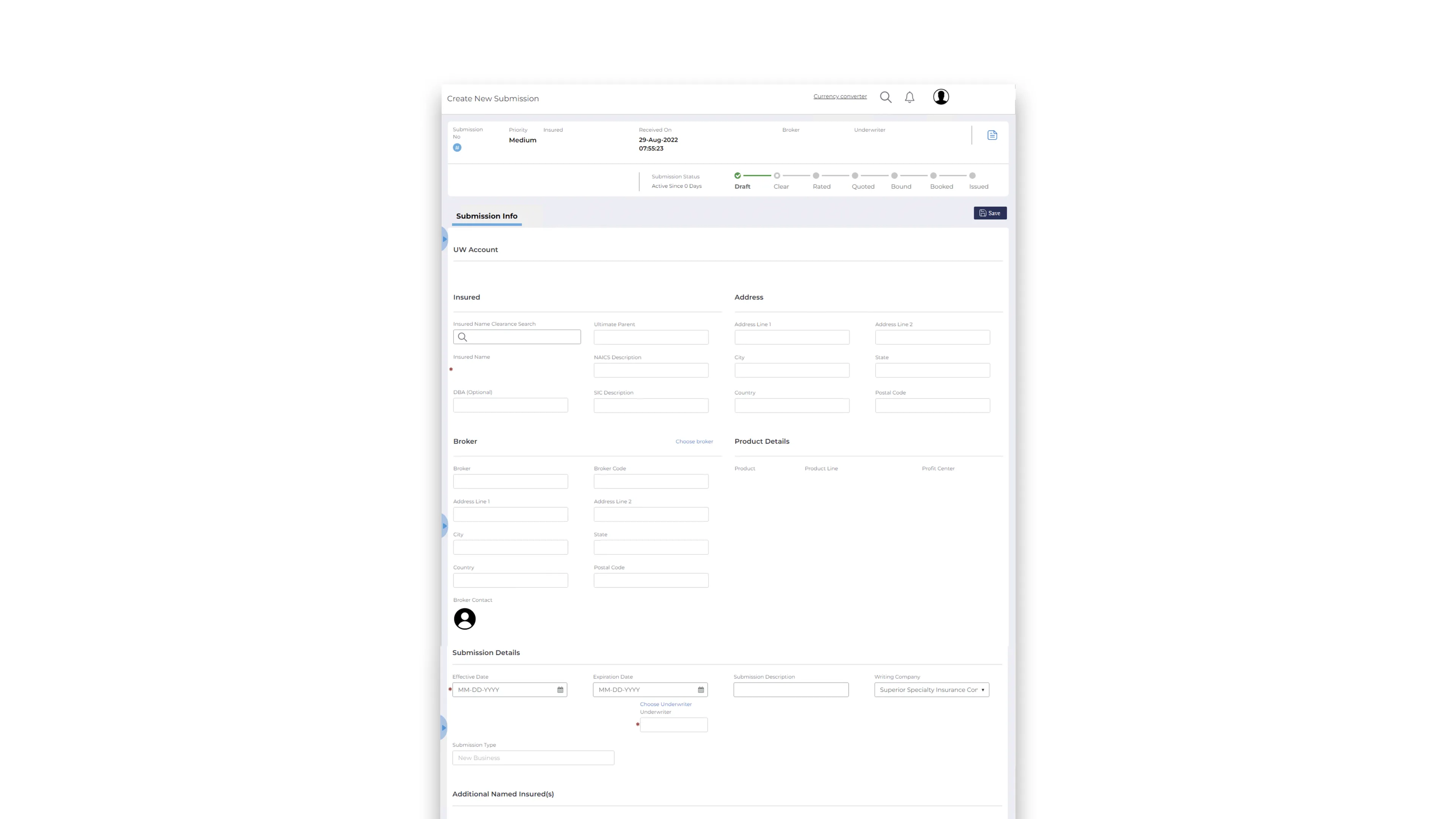Open the Expiration Date calendar icon
1456x819 pixels.
tap(701, 690)
